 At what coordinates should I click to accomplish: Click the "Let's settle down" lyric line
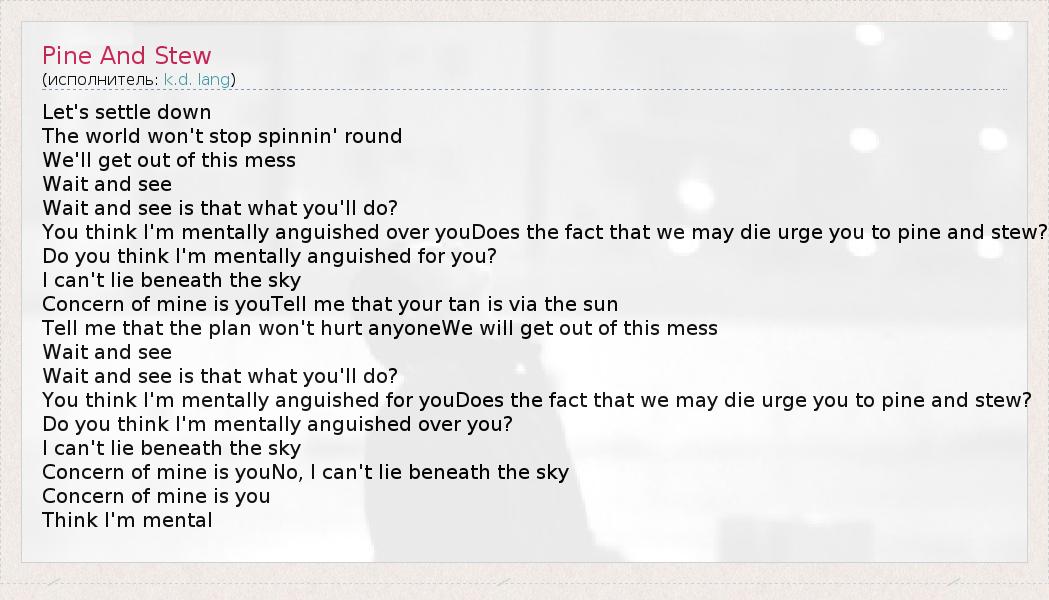coord(127,112)
